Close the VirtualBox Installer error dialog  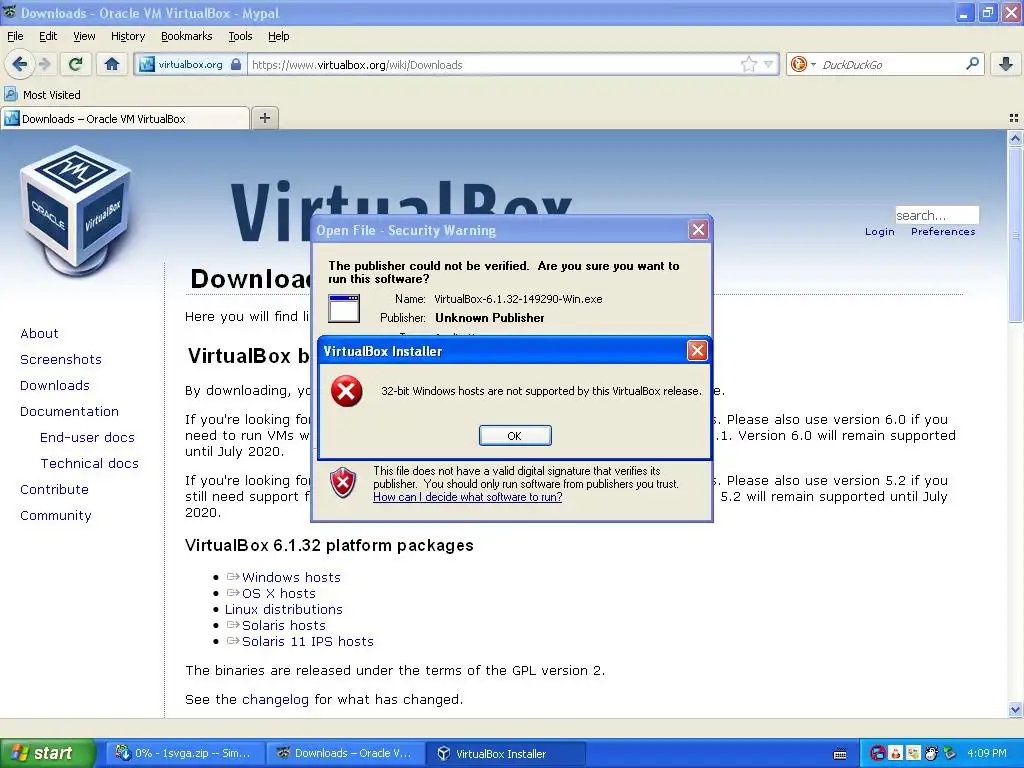(x=697, y=351)
